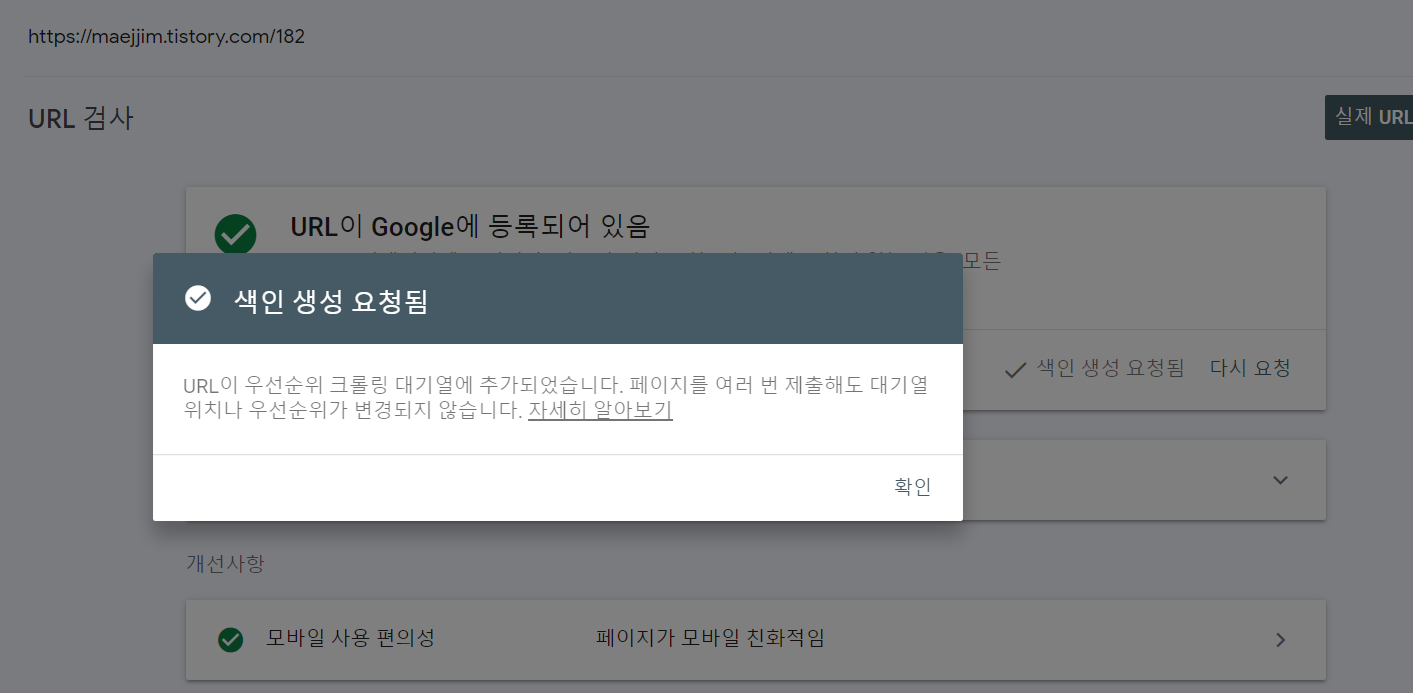The image size is (1413, 693).
Task: Expand the collapsed coverage section chevron
Action: click(x=1280, y=480)
